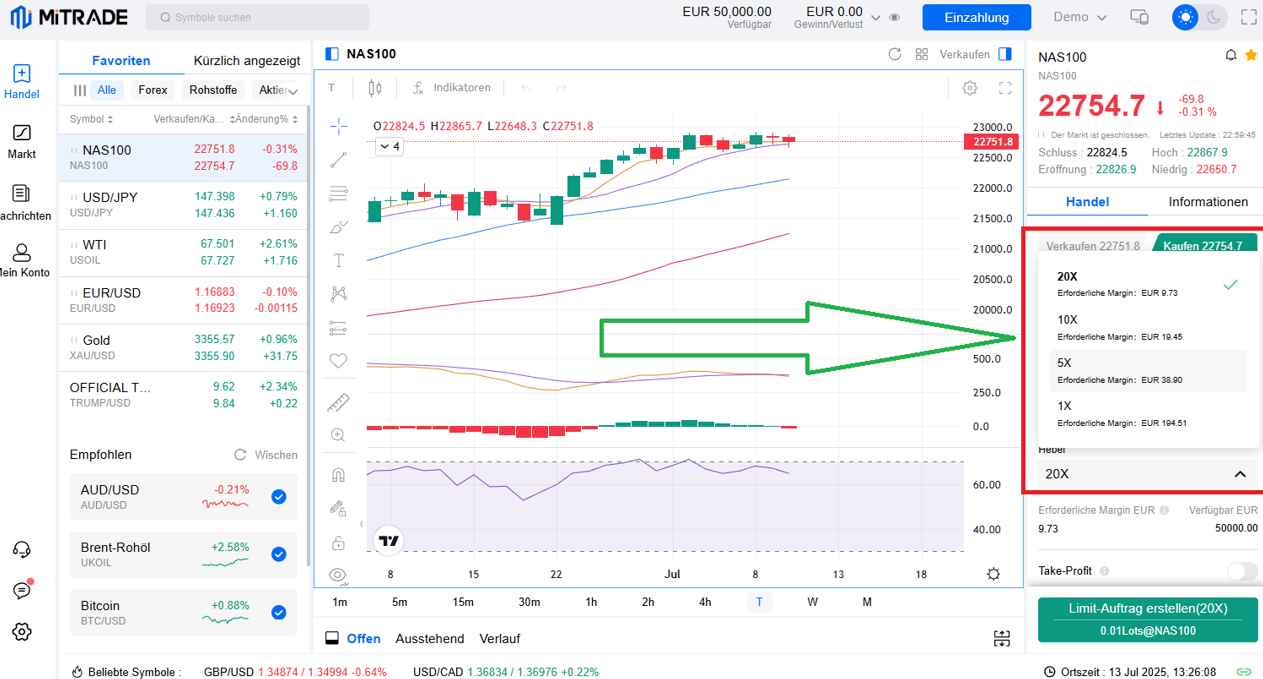Open price alert bell for NAS100

coord(1231,55)
